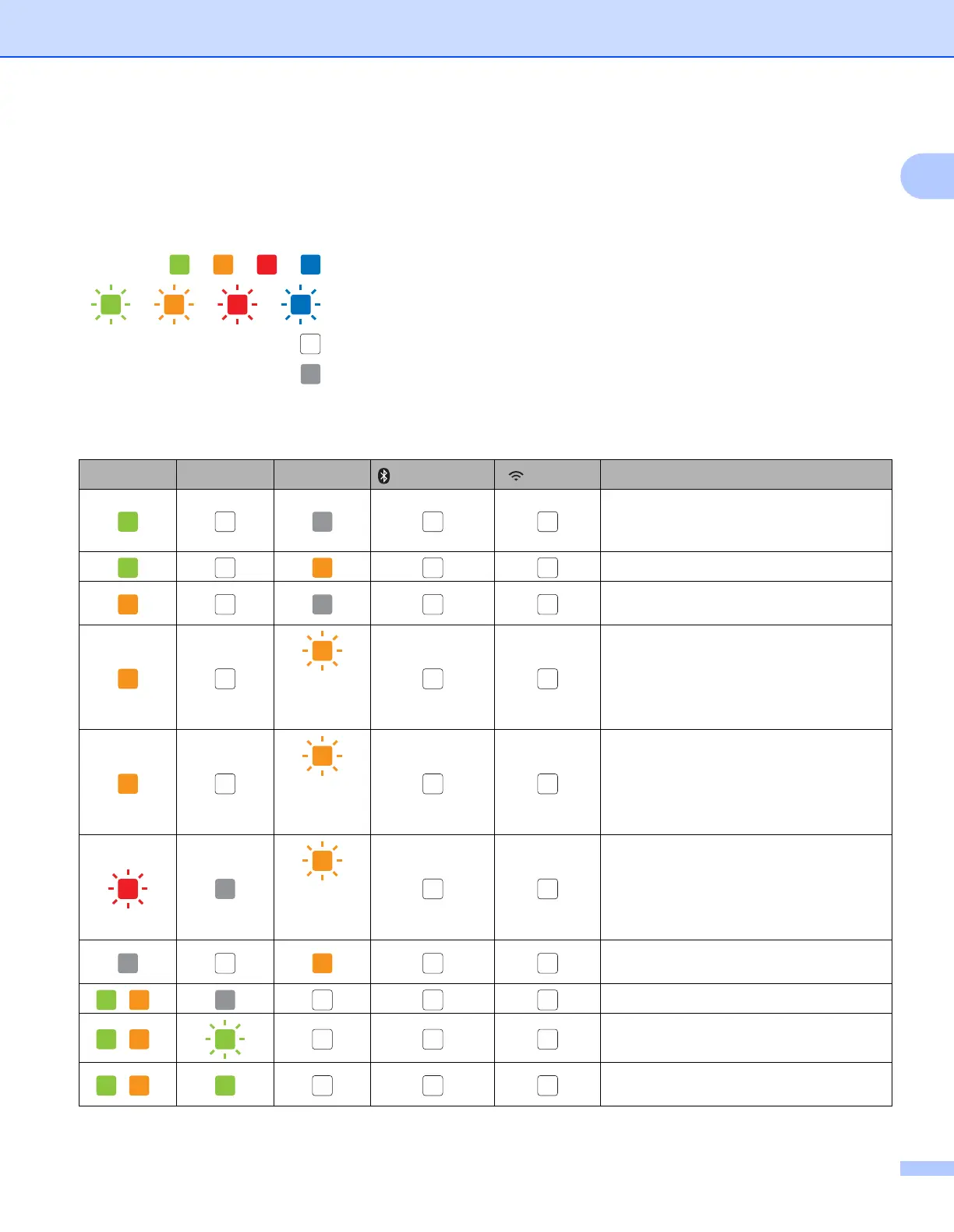Click the solid orange square in legend

(x=223, y=264)
